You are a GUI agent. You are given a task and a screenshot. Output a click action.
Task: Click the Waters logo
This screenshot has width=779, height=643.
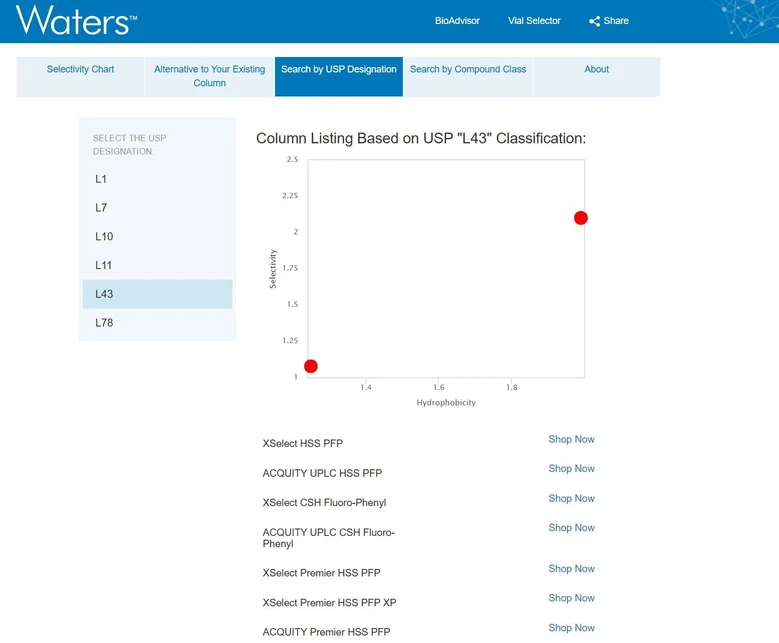pos(77,20)
